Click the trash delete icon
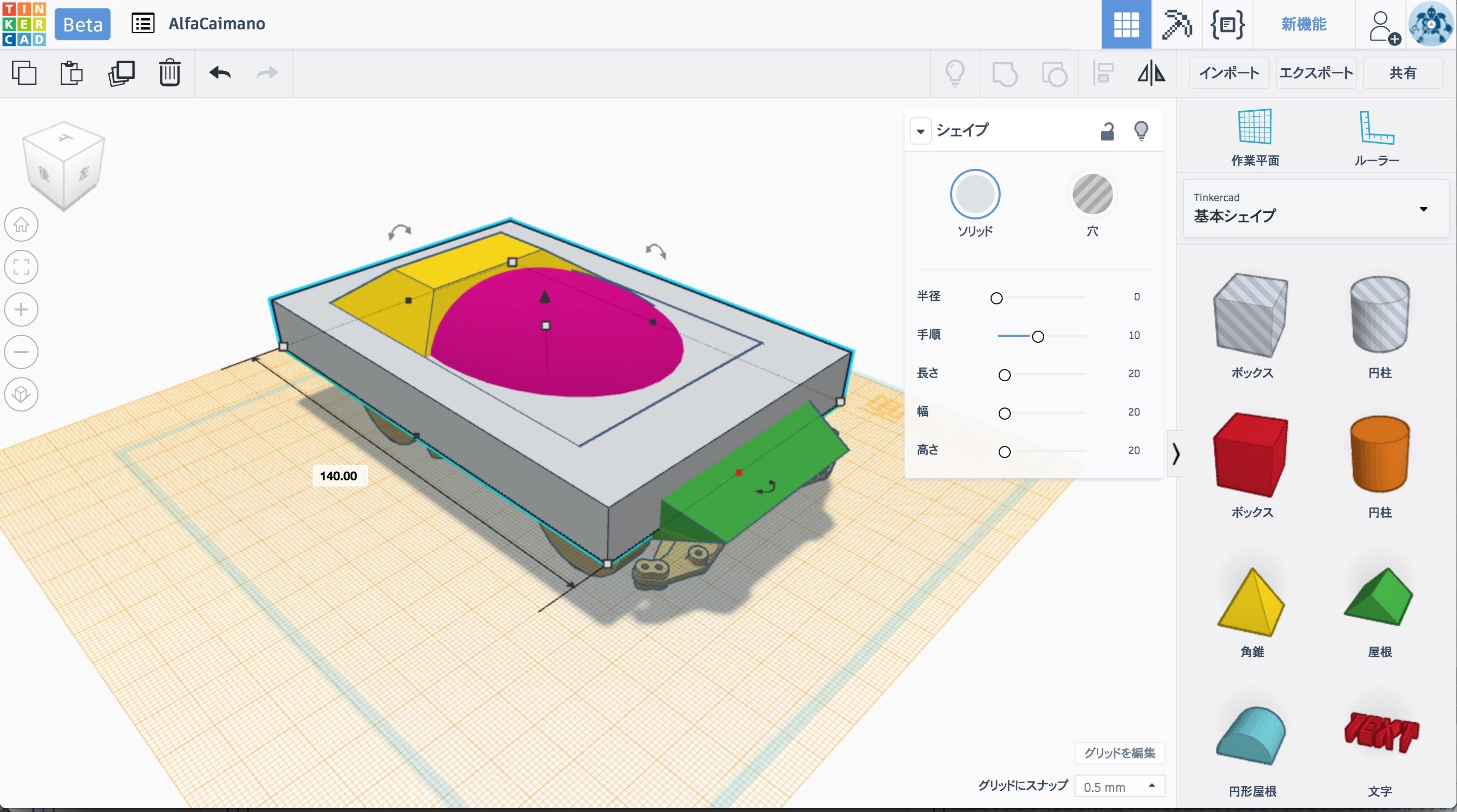 (169, 73)
